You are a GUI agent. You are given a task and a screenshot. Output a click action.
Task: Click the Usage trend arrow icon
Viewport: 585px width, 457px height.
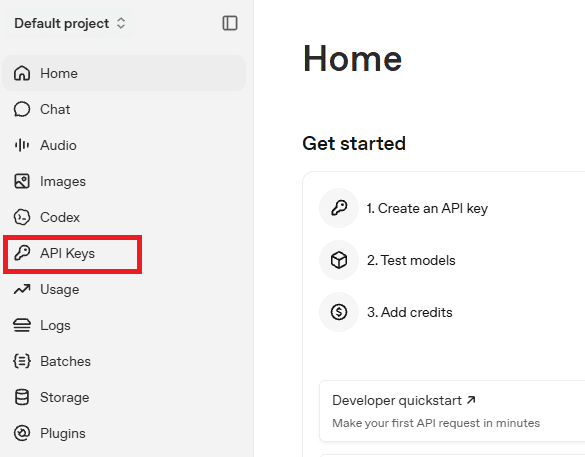click(22, 289)
